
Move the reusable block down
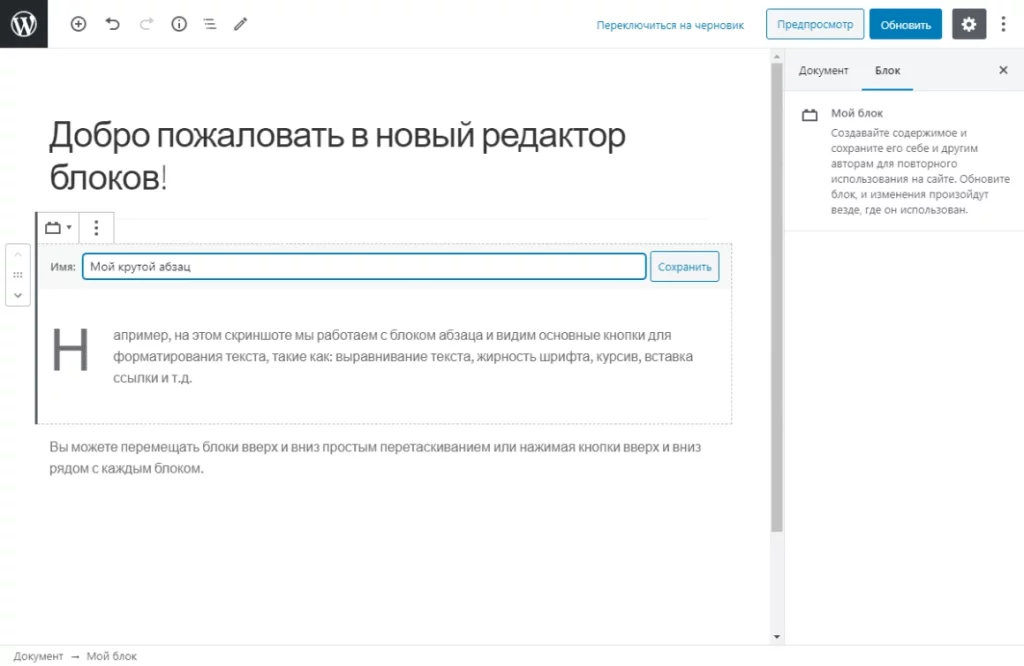tap(18, 295)
